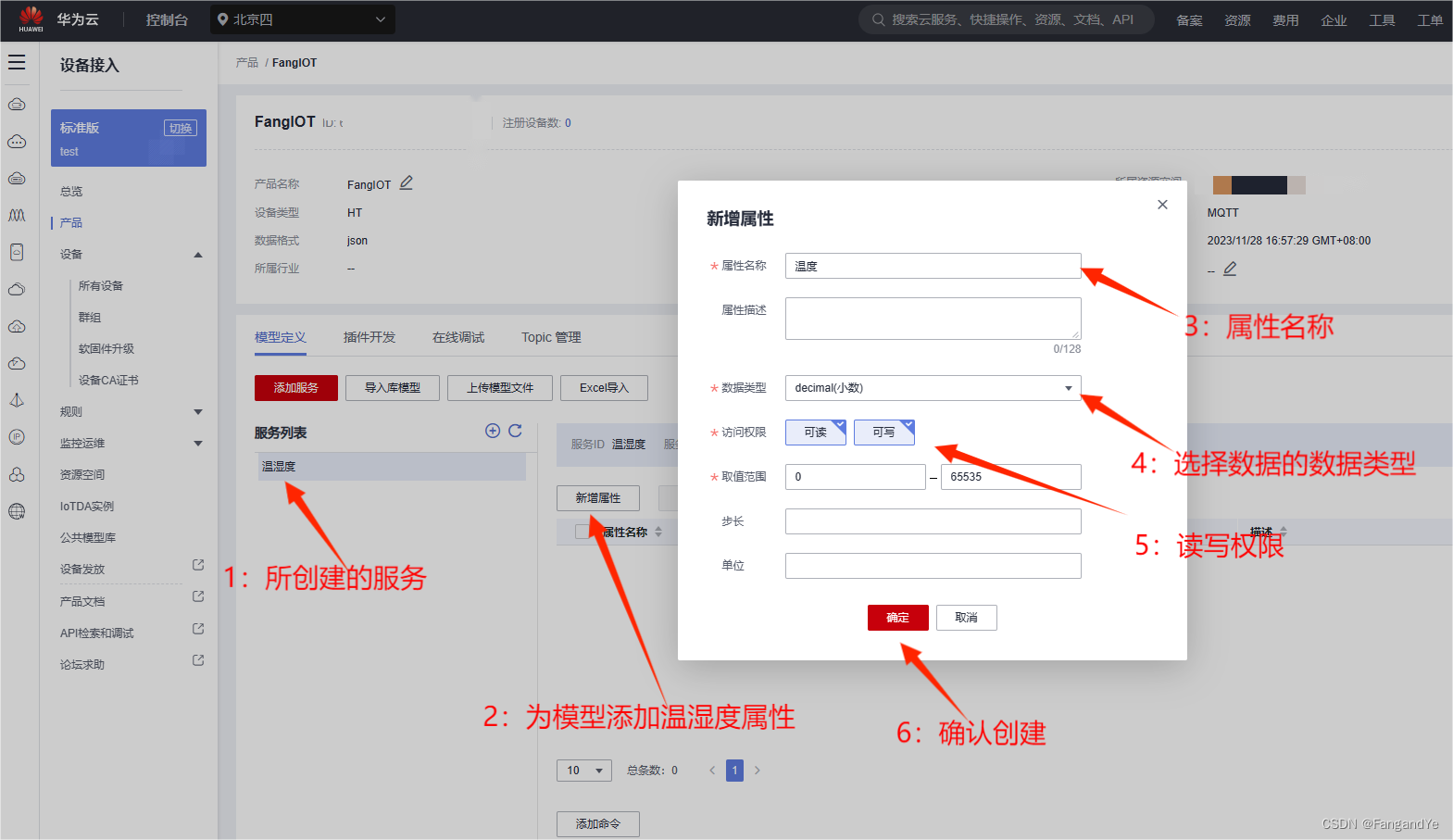The width and height of the screenshot is (1453, 840).
Task: Collapse the 设备 sidebar section
Action: [x=198, y=255]
